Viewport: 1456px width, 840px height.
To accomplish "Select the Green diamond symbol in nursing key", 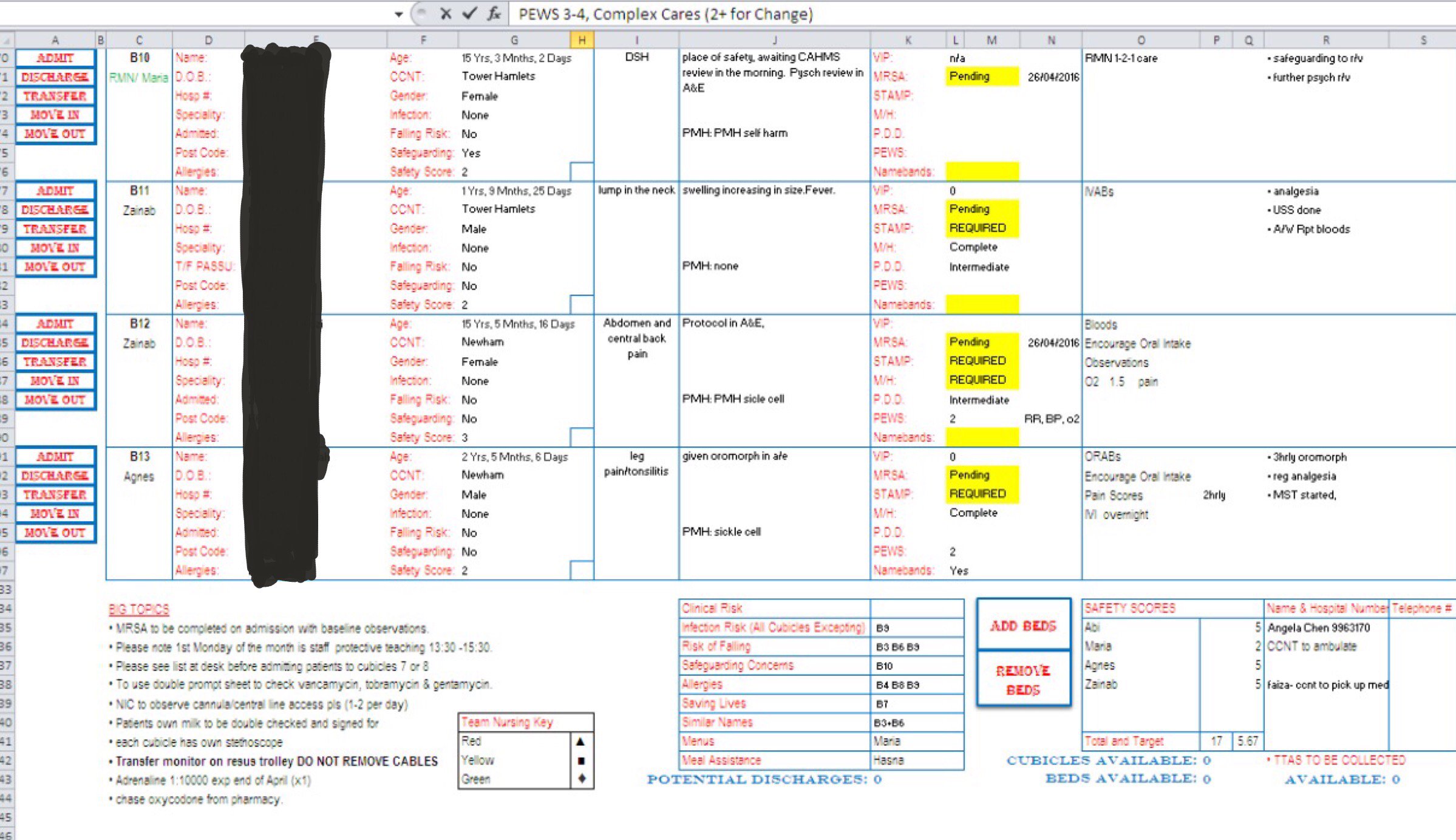I will (581, 779).
